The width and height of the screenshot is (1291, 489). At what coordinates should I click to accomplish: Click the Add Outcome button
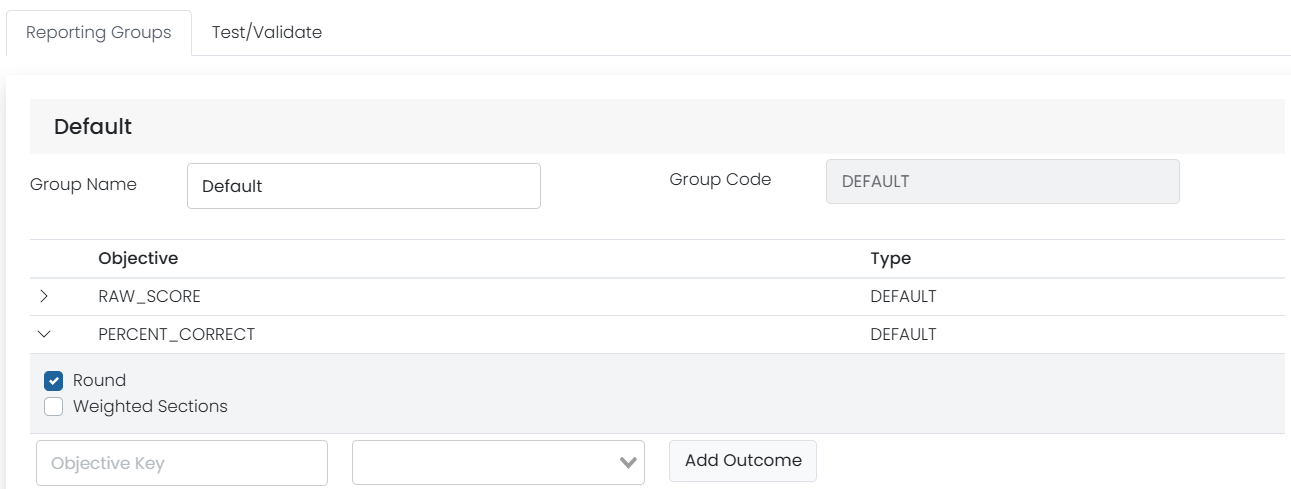743,461
